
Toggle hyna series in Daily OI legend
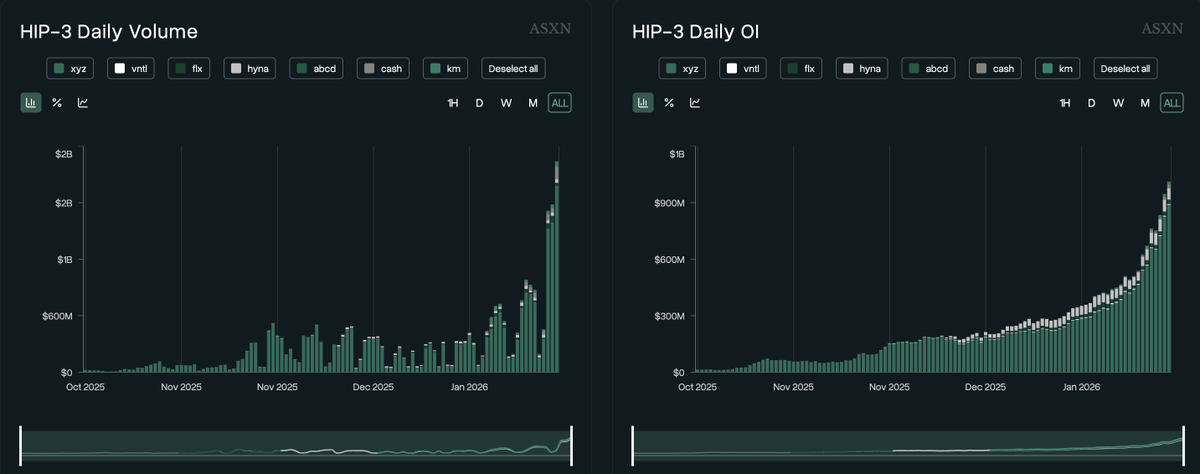862,69
